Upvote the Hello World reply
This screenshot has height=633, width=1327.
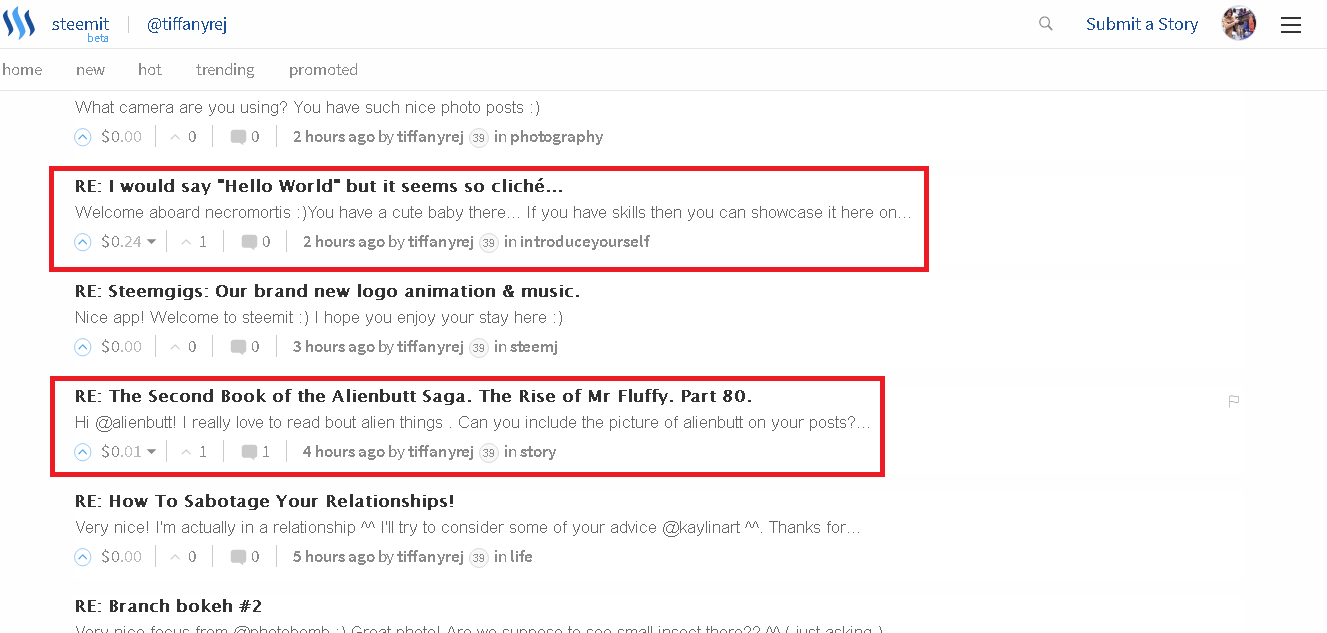pyautogui.click(x=83, y=242)
